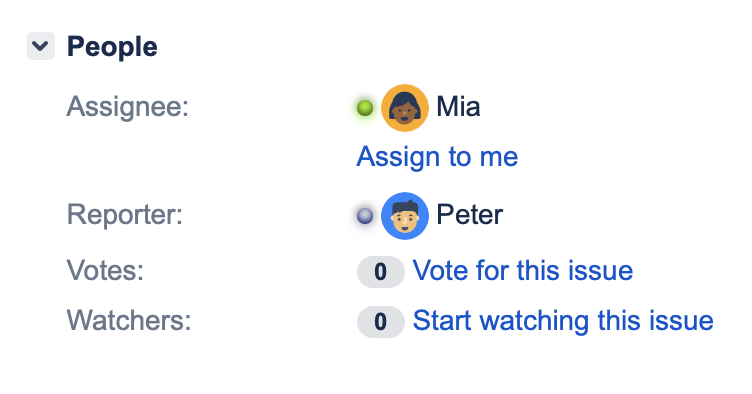The image size is (752, 394).
Task: Click the Watchers field label
Action: (129, 320)
